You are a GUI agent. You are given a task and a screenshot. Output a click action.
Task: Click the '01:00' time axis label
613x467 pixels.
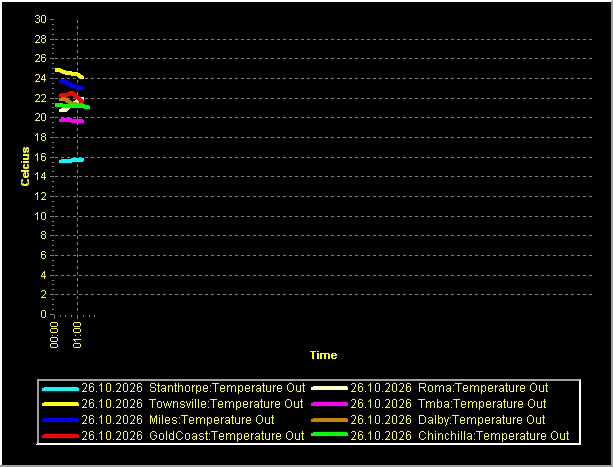pyautogui.click(x=77, y=335)
